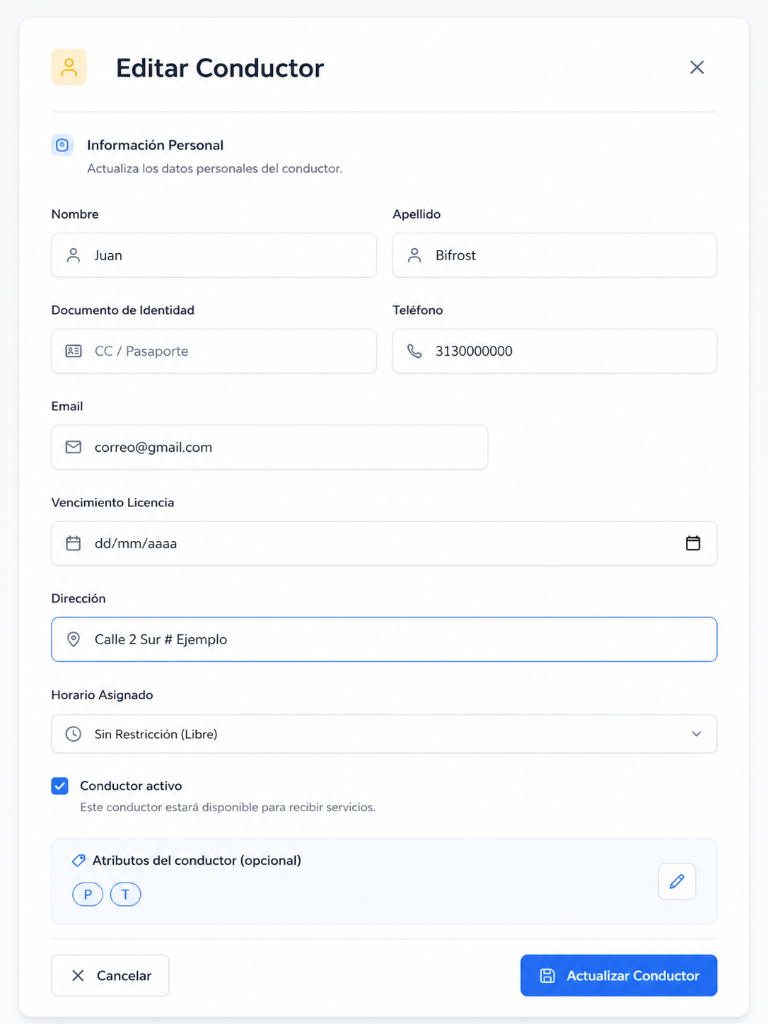Focus the Vencimiento Licencia date field
The image size is (768, 1024).
pos(384,543)
